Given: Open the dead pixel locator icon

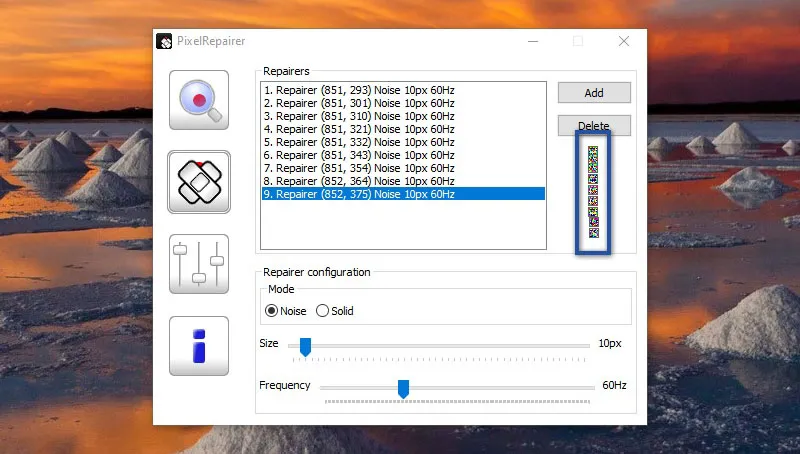Looking at the screenshot, I should coord(199,100).
